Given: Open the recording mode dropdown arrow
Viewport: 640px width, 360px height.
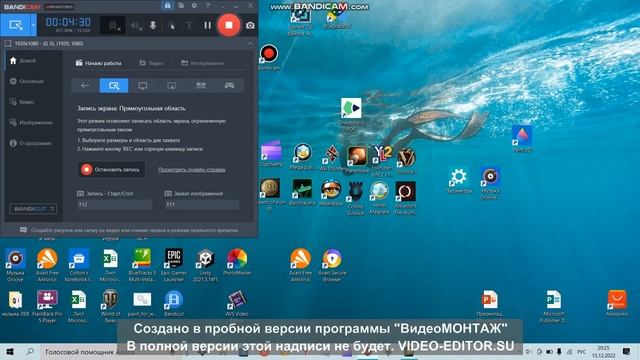Looking at the screenshot, I should click(x=33, y=25).
